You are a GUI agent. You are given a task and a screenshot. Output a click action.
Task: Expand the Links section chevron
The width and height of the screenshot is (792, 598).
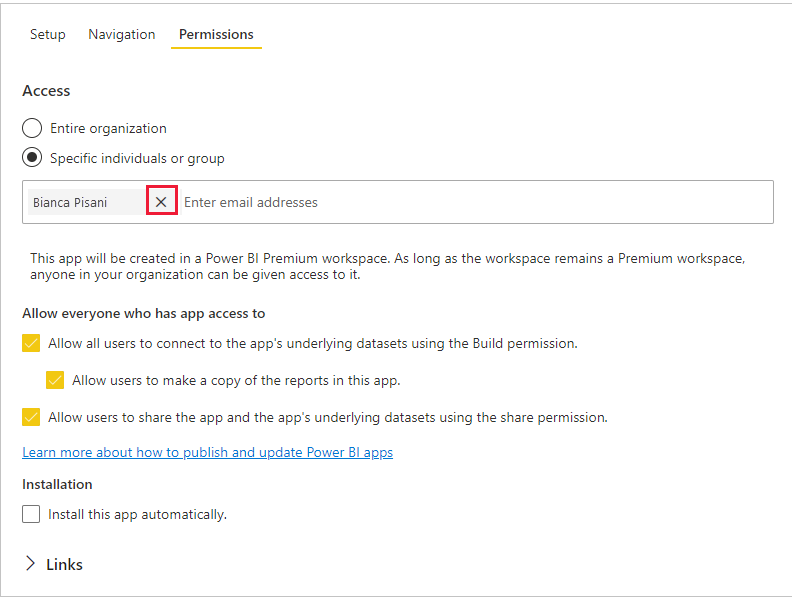(x=30, y=564)
